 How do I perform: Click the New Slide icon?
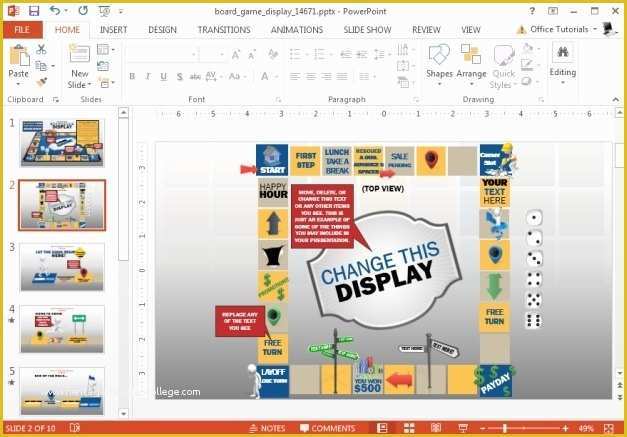coord(79,54)
